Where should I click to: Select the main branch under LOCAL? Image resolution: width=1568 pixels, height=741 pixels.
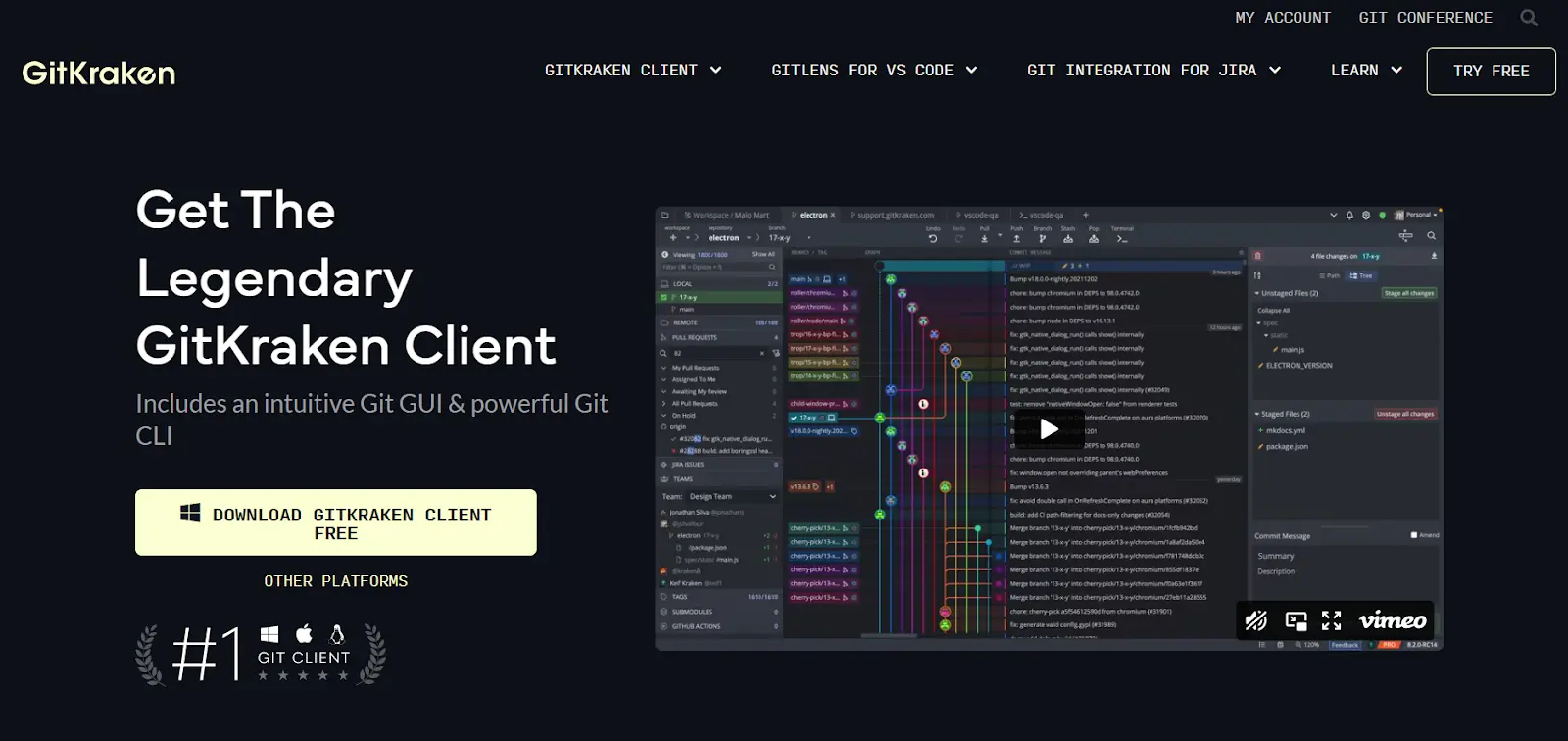click(687, 310)
